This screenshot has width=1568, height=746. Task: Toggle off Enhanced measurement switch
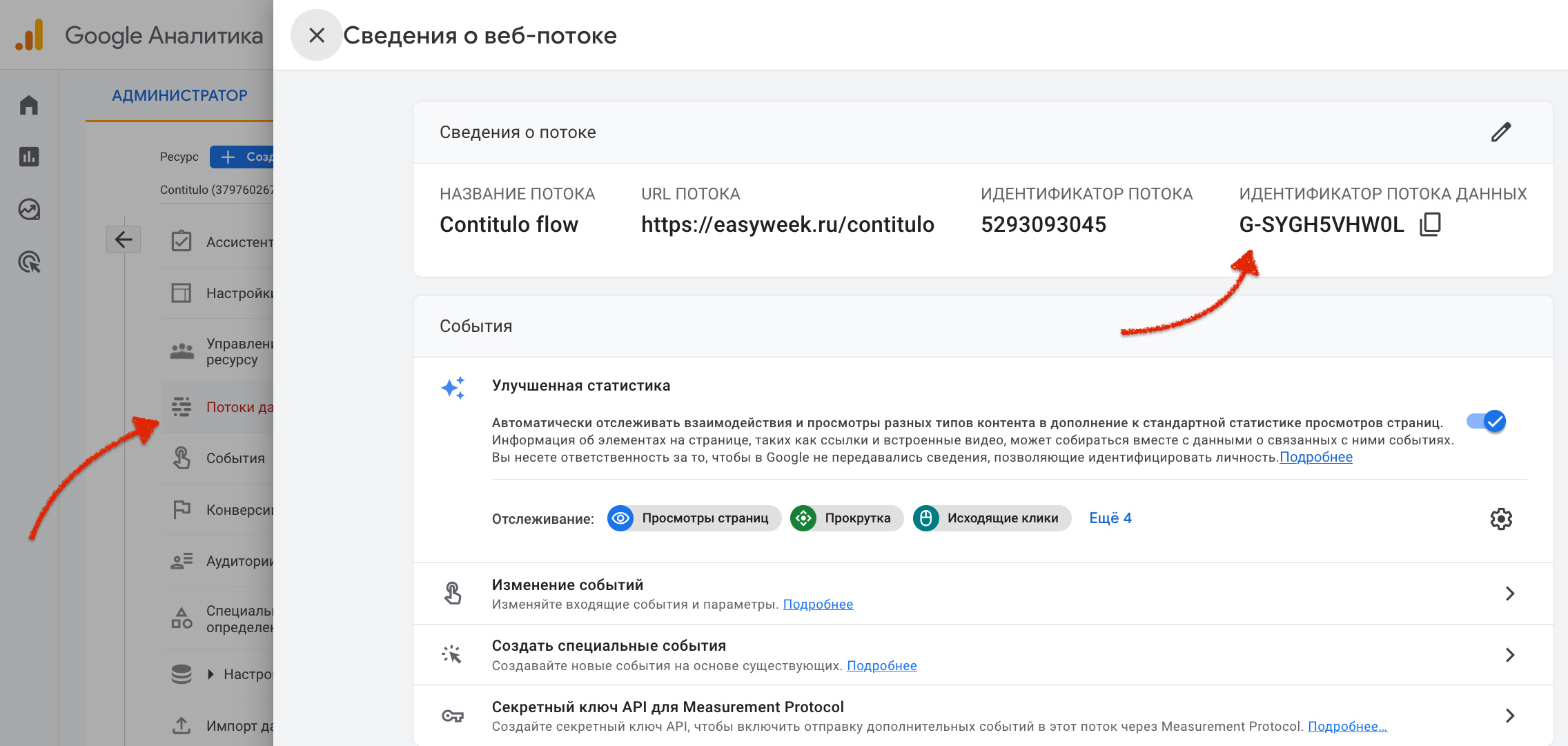click(1486, 421)
